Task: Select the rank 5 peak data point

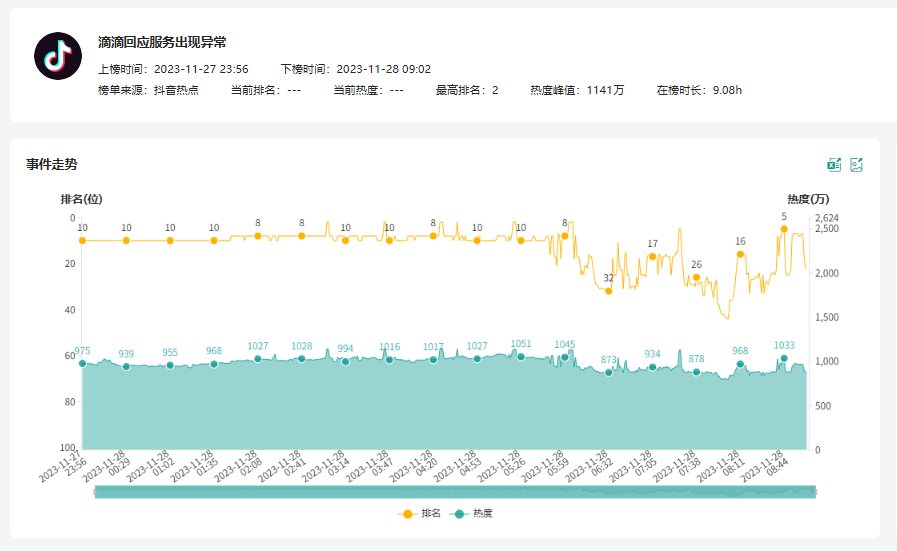Action: coord(784,229)
